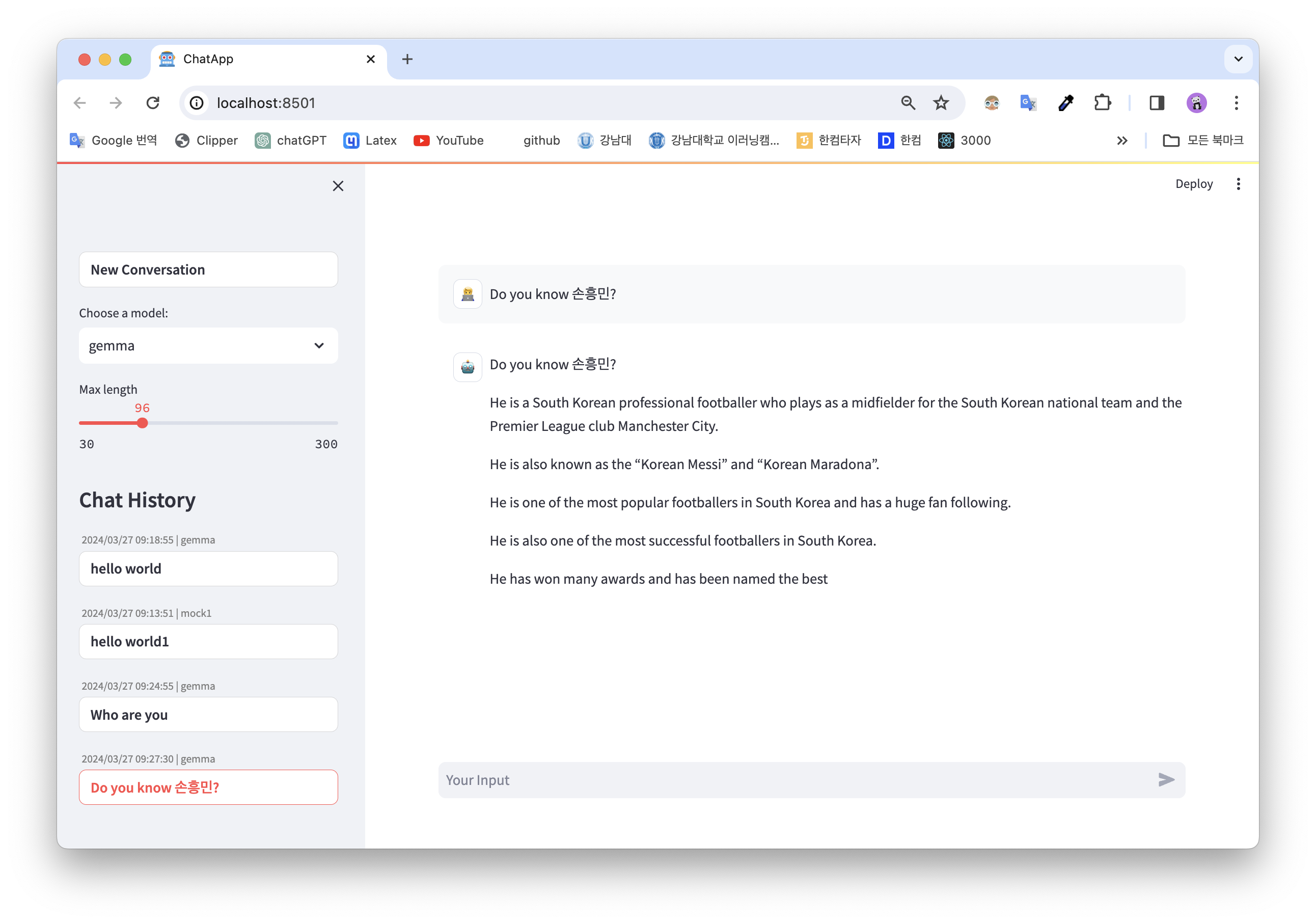
Task: Start a New Conversation
Action: pyautogui.click(x=208, y=269)
